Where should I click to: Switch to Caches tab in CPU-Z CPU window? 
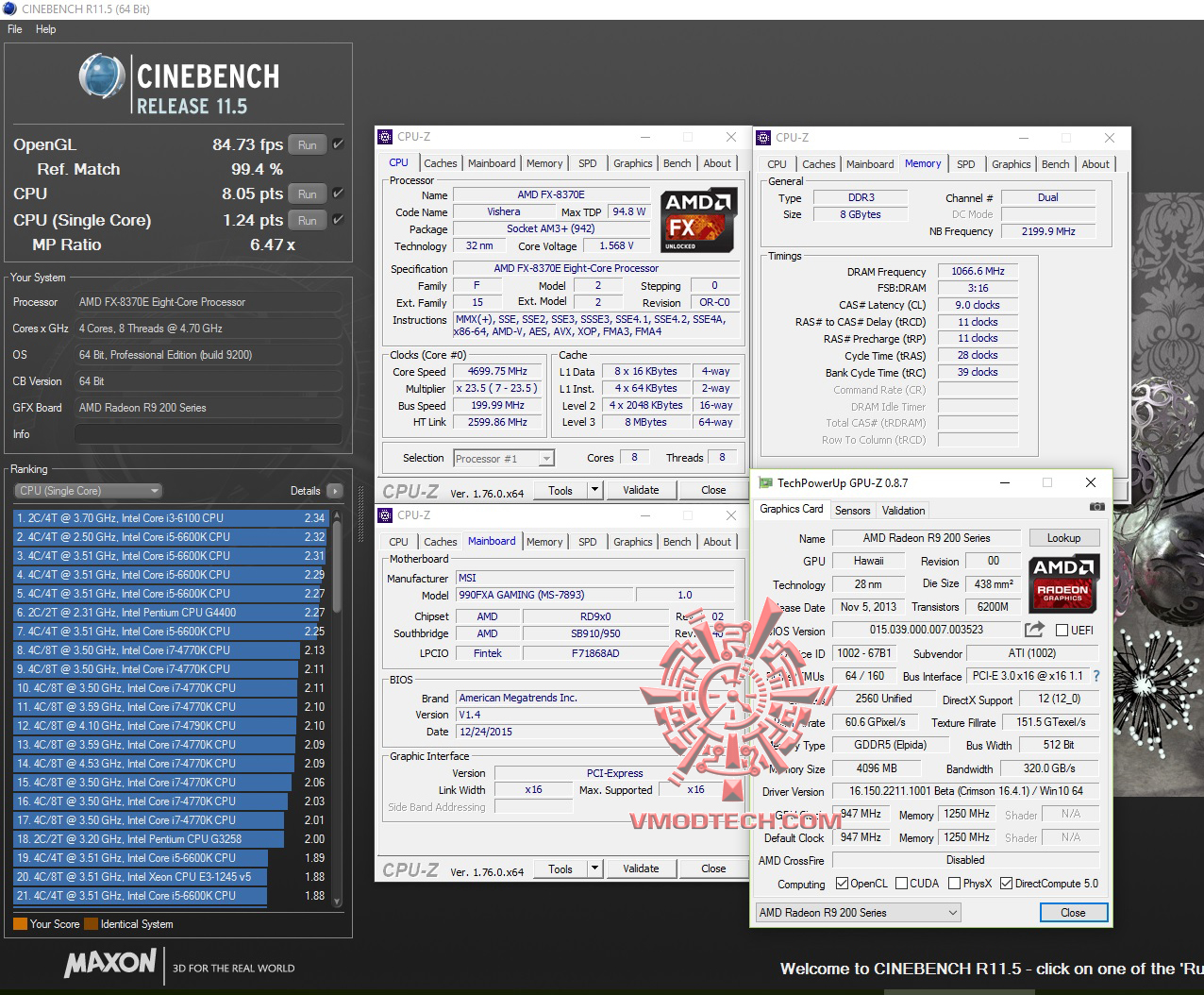[x=440, y=163]
